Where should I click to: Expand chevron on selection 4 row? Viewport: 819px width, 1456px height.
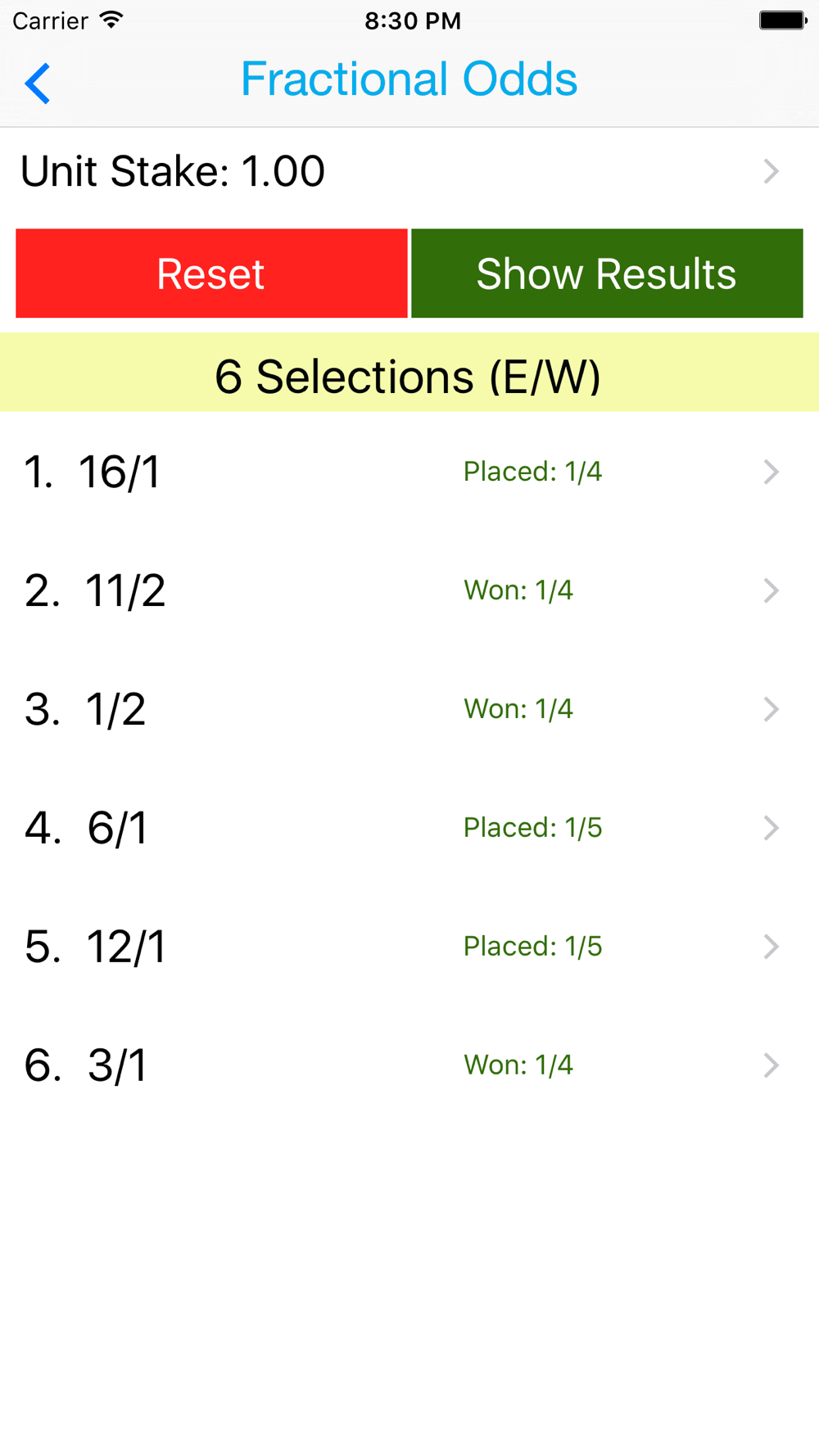(x=771, y=828)
